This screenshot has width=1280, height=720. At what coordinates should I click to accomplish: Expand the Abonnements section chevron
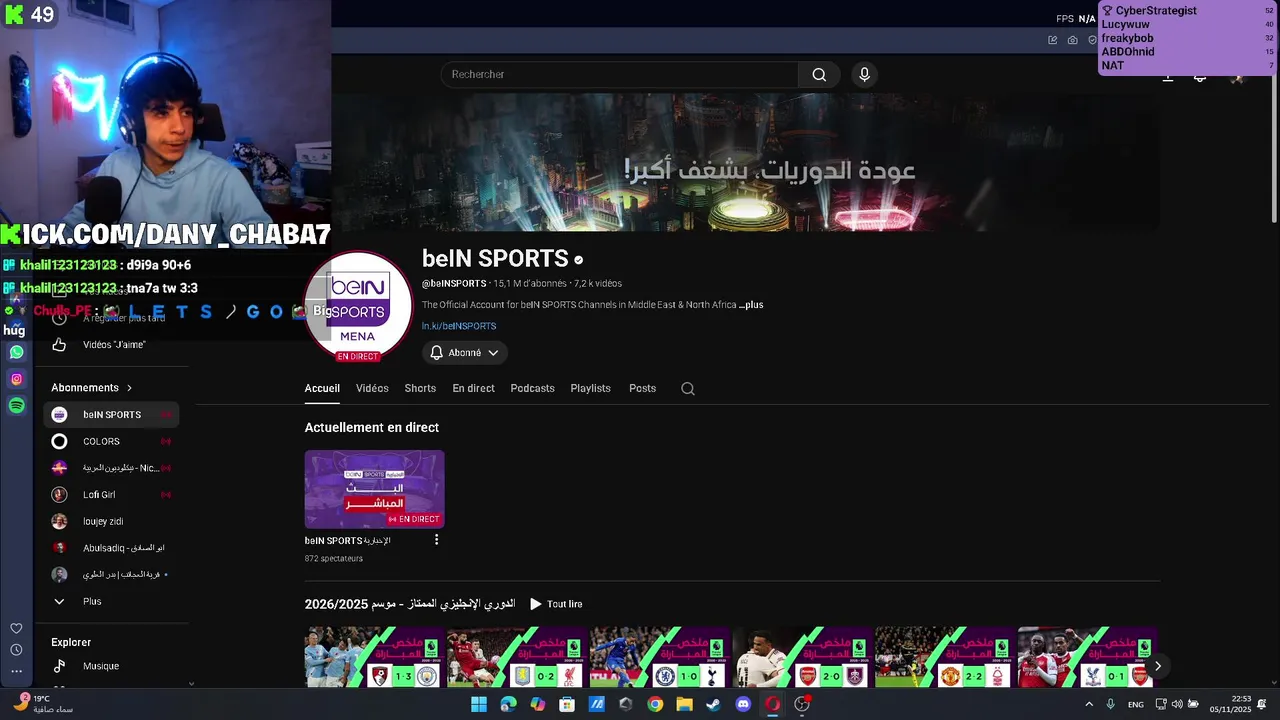[129, 388]
